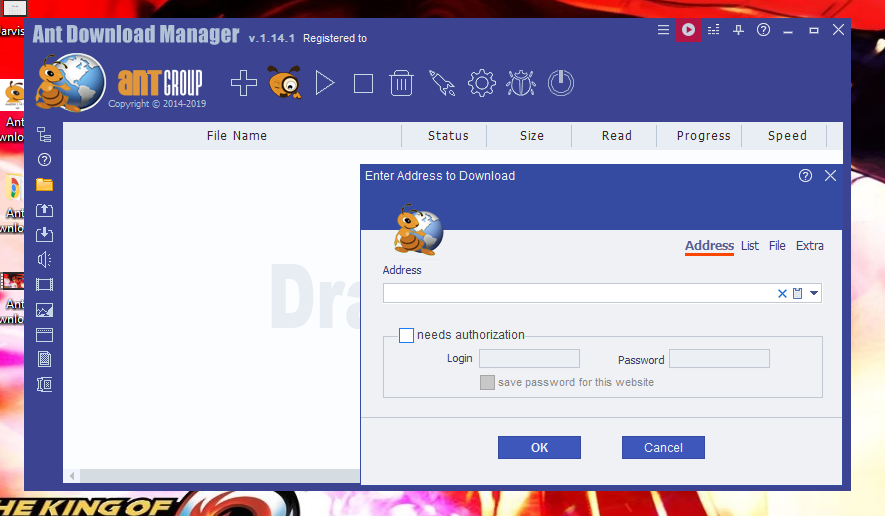The height and width of the screenshot is (516, 885).
Task: Click the antGroup globe logo
Action: click(x=71, y=83)
